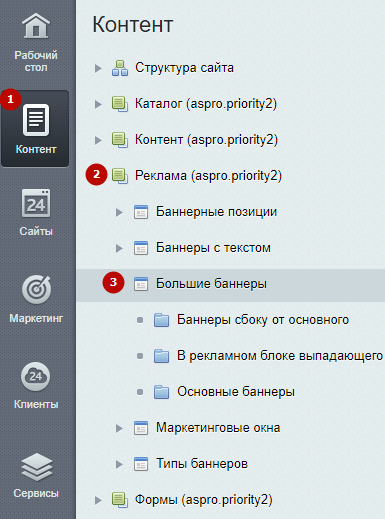
Task: Open the Клиенты cloud icon
Action: tap(36, 376)
